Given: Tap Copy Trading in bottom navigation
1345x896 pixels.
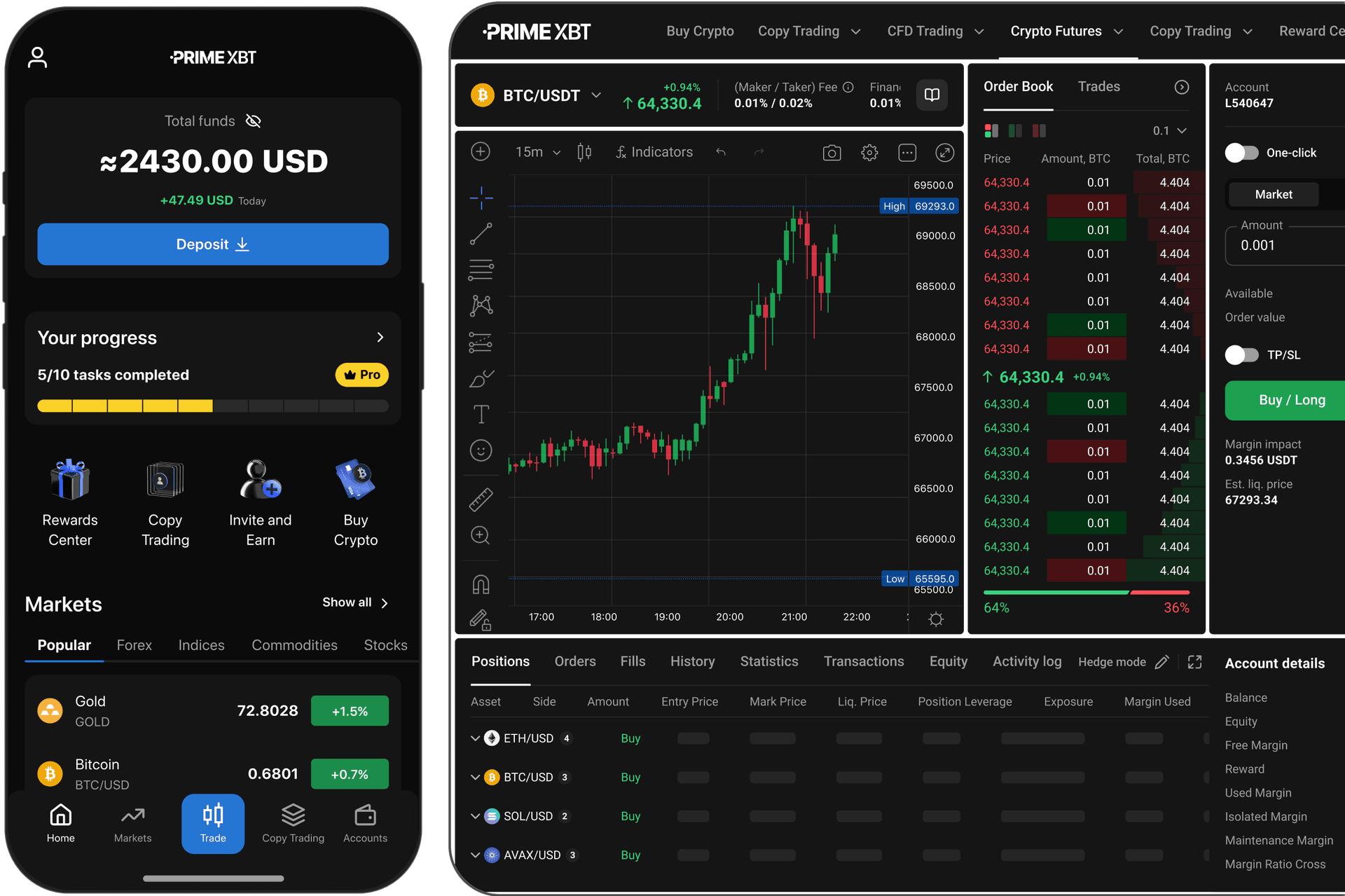Looking at the screenshot, I should click(x=294, y=824).
